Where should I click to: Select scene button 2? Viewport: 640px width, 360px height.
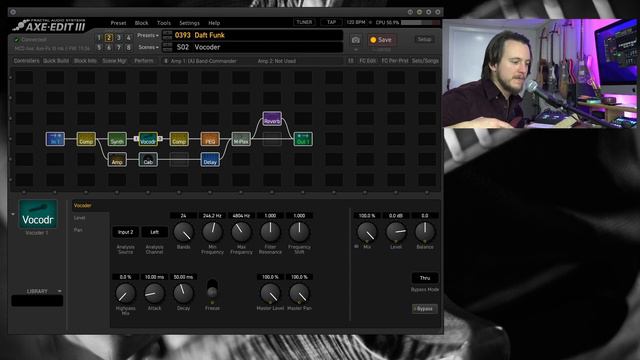click(x=109, y=38)
